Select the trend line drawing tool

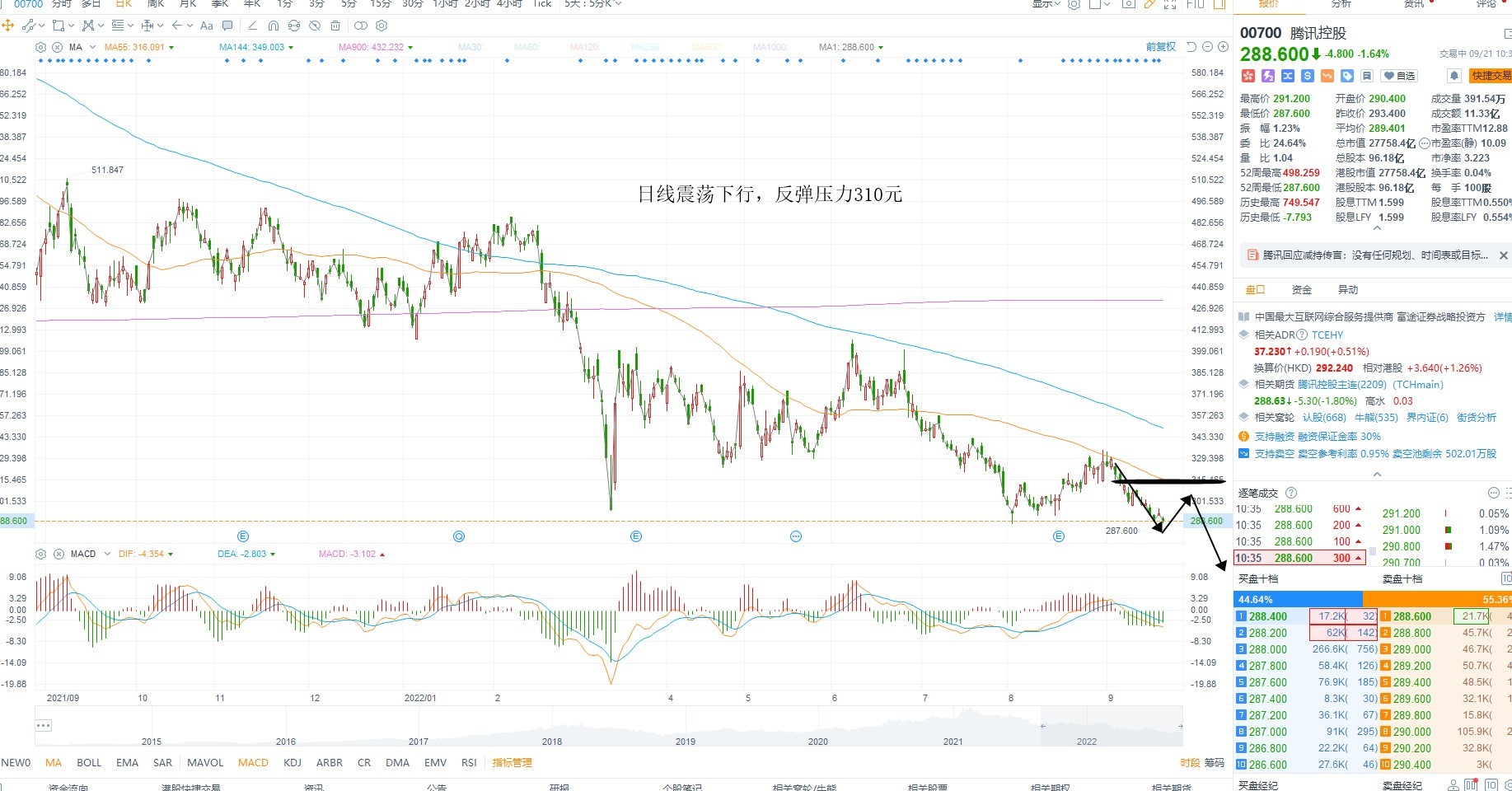(30, 26)
